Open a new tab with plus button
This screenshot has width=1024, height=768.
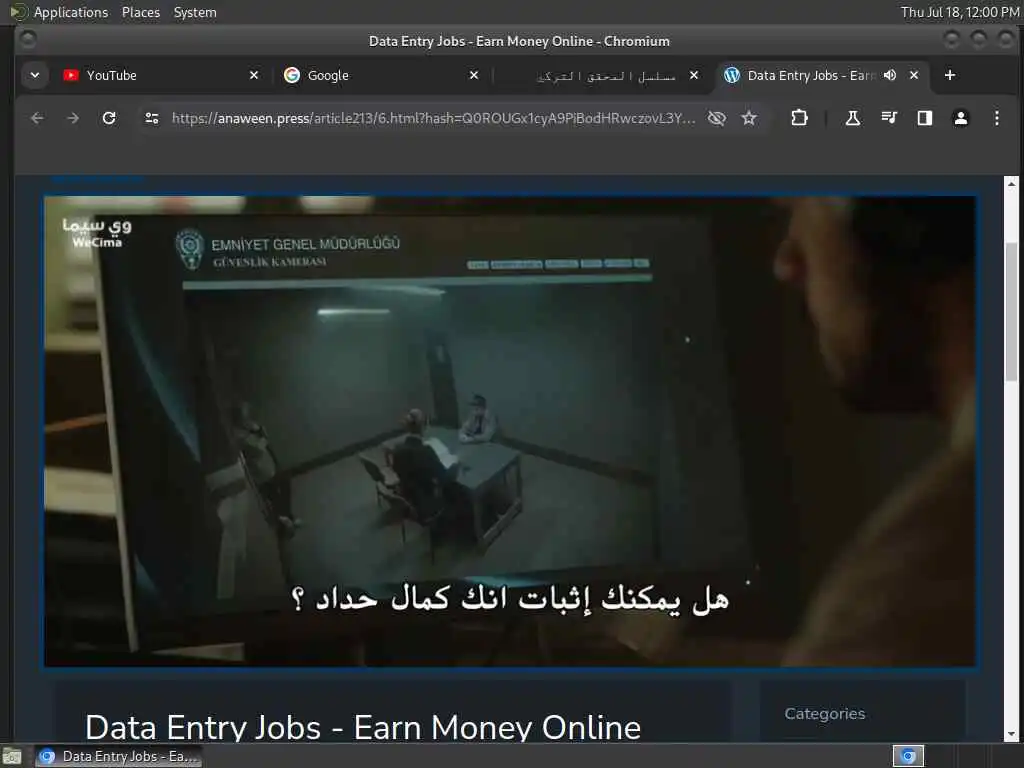[x=950, y=75]
